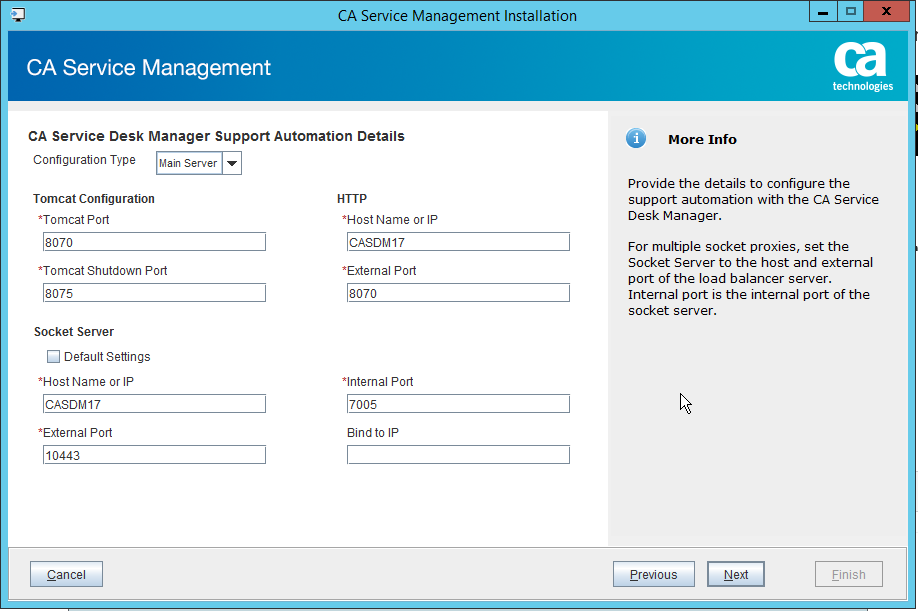Image resolution: width=918 pixels, height=611 pixels.
Task: Select the HTTP Host Name or IP field
Action: [458, 241]
